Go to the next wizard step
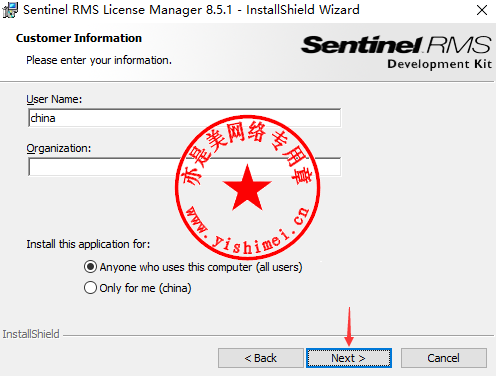This screenshot has width=496, height=376. click(349, 358)
